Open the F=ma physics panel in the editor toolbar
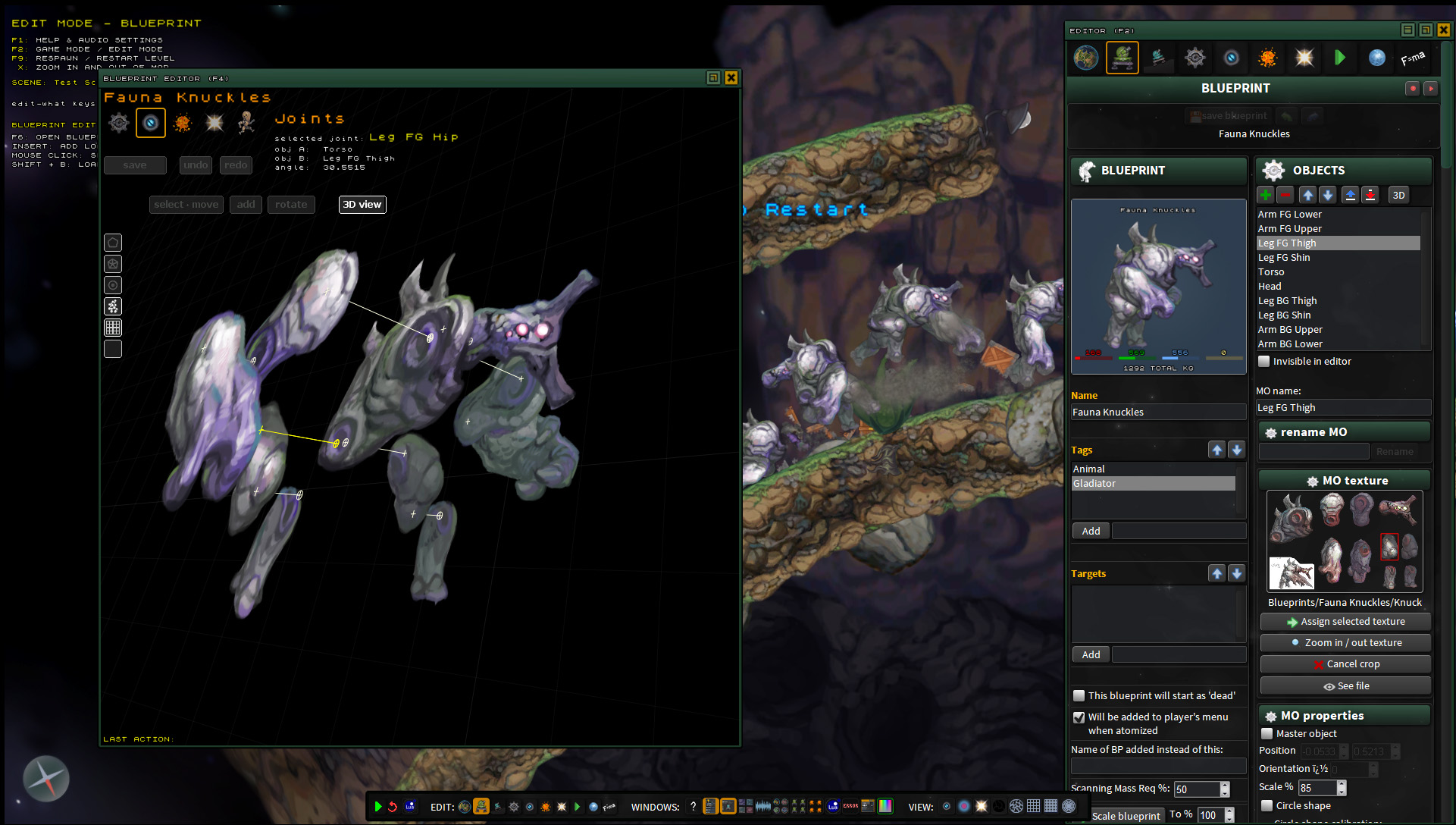Screen dimensions: 1456x825 tap(1414, 58)
